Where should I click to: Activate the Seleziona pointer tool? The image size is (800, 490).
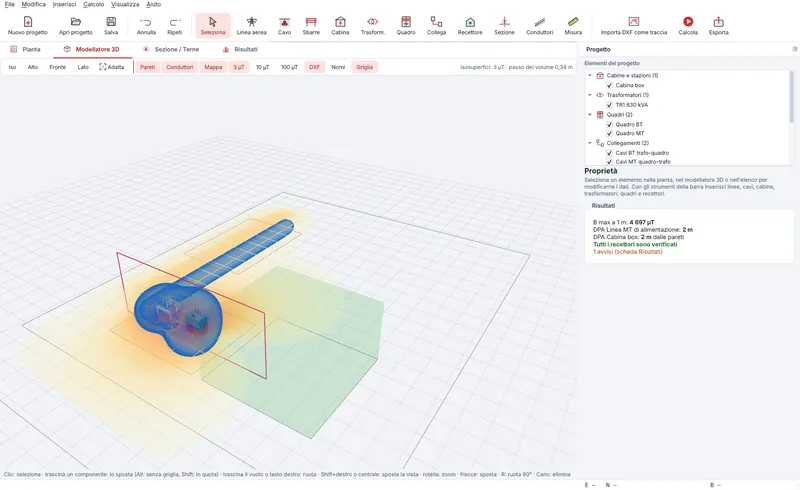[213, 26]
